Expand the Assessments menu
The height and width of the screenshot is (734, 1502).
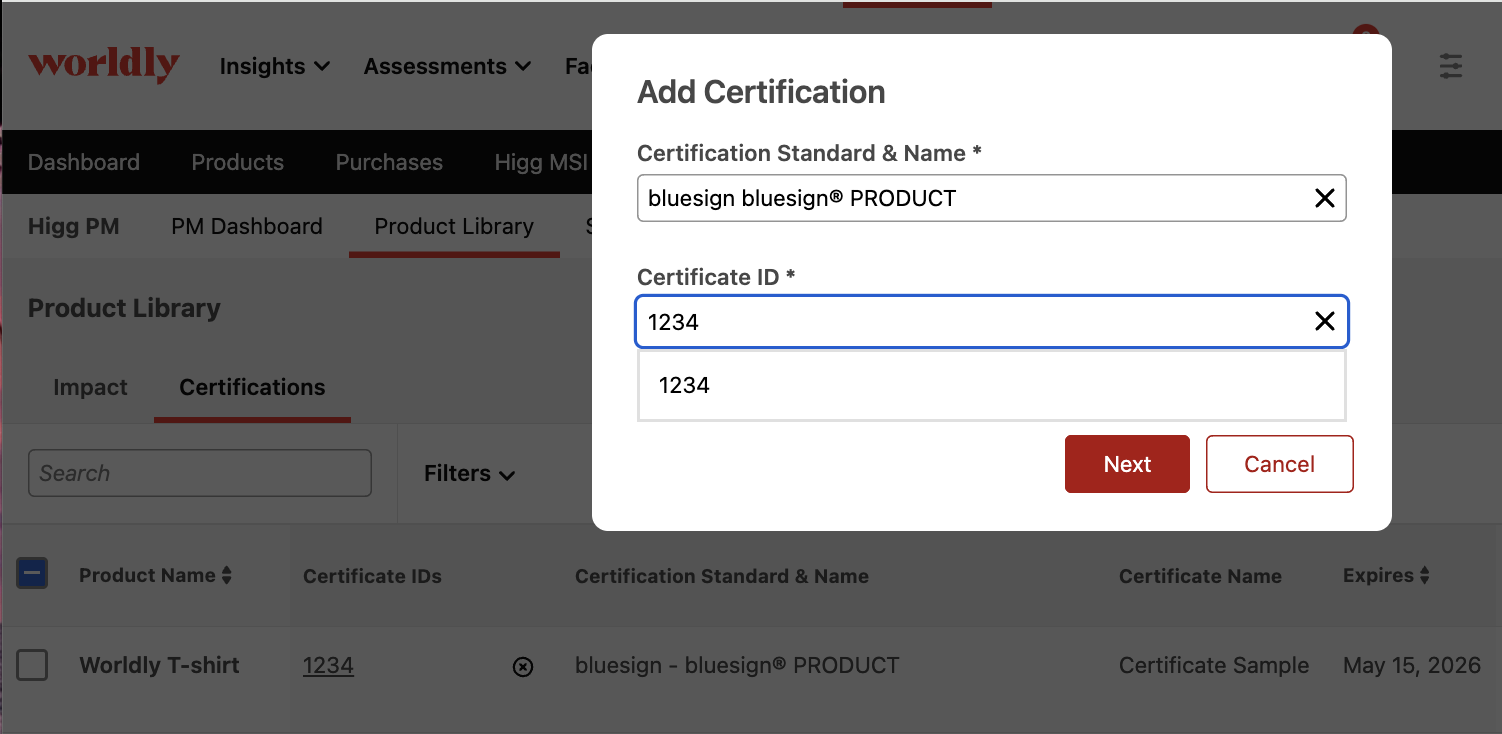pyautogui.click(x=447, y=66)
